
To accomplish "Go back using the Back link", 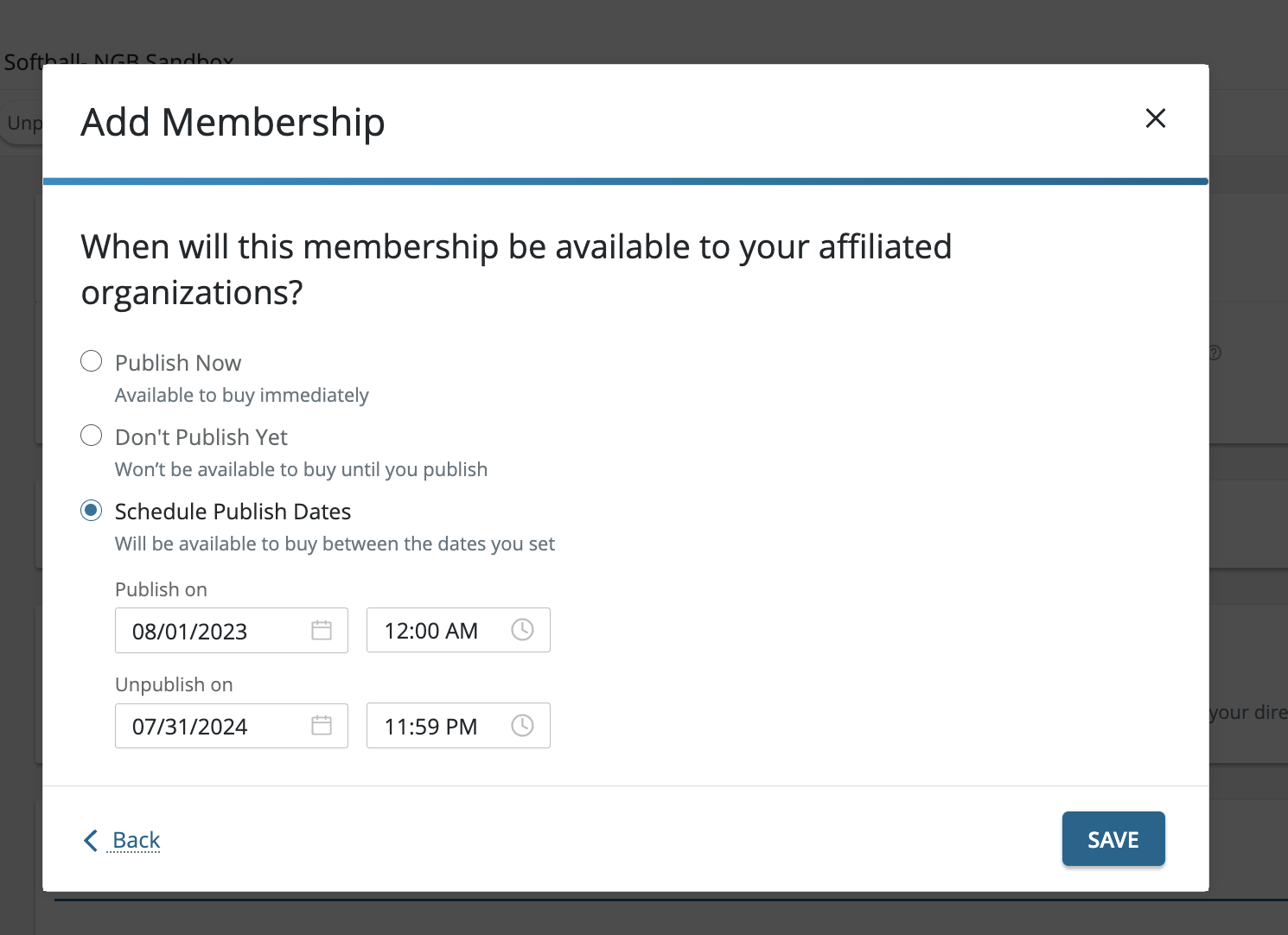I will tap(137, 840).
